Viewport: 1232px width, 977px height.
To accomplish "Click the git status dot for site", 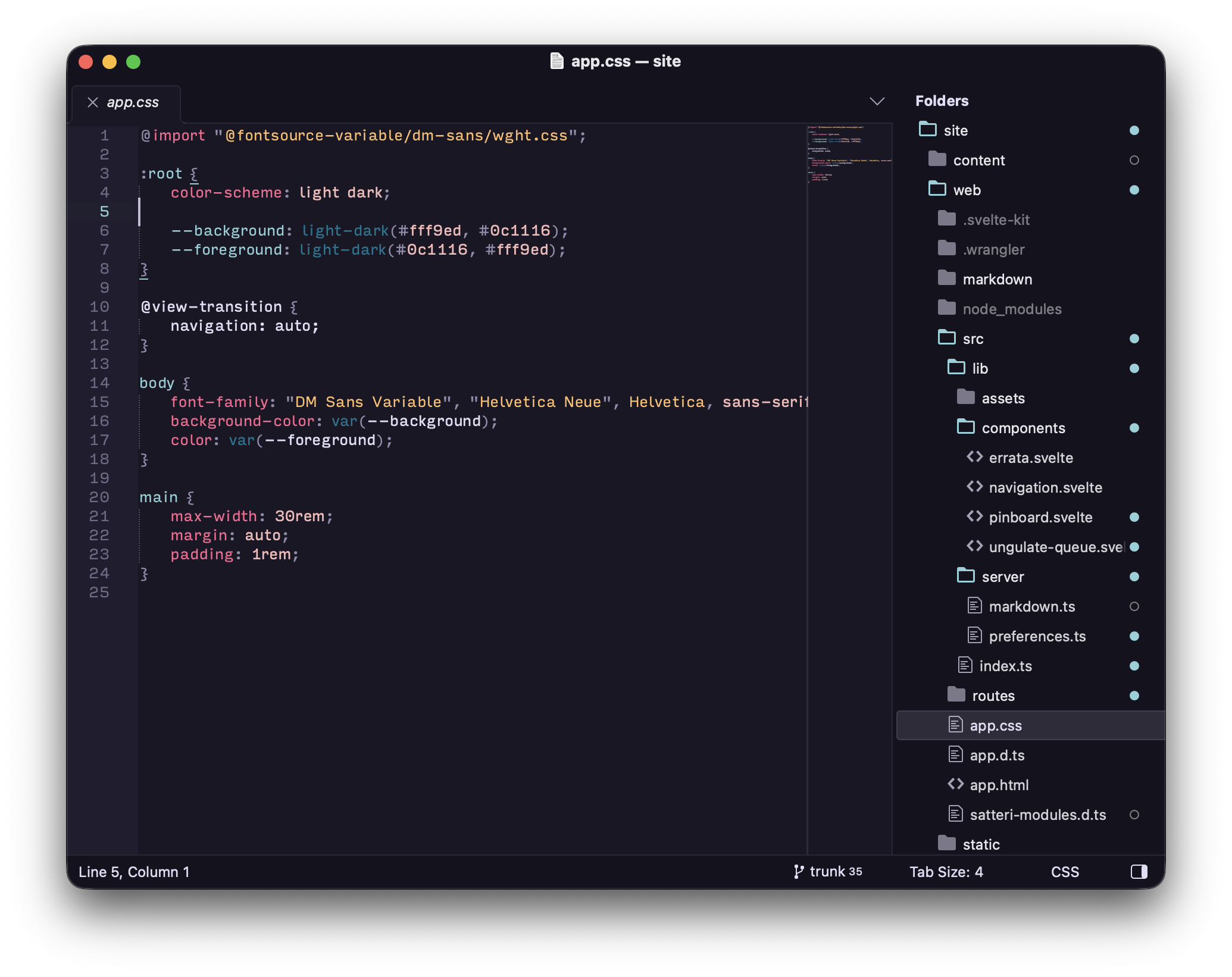I will click(x=1134, y=130).
